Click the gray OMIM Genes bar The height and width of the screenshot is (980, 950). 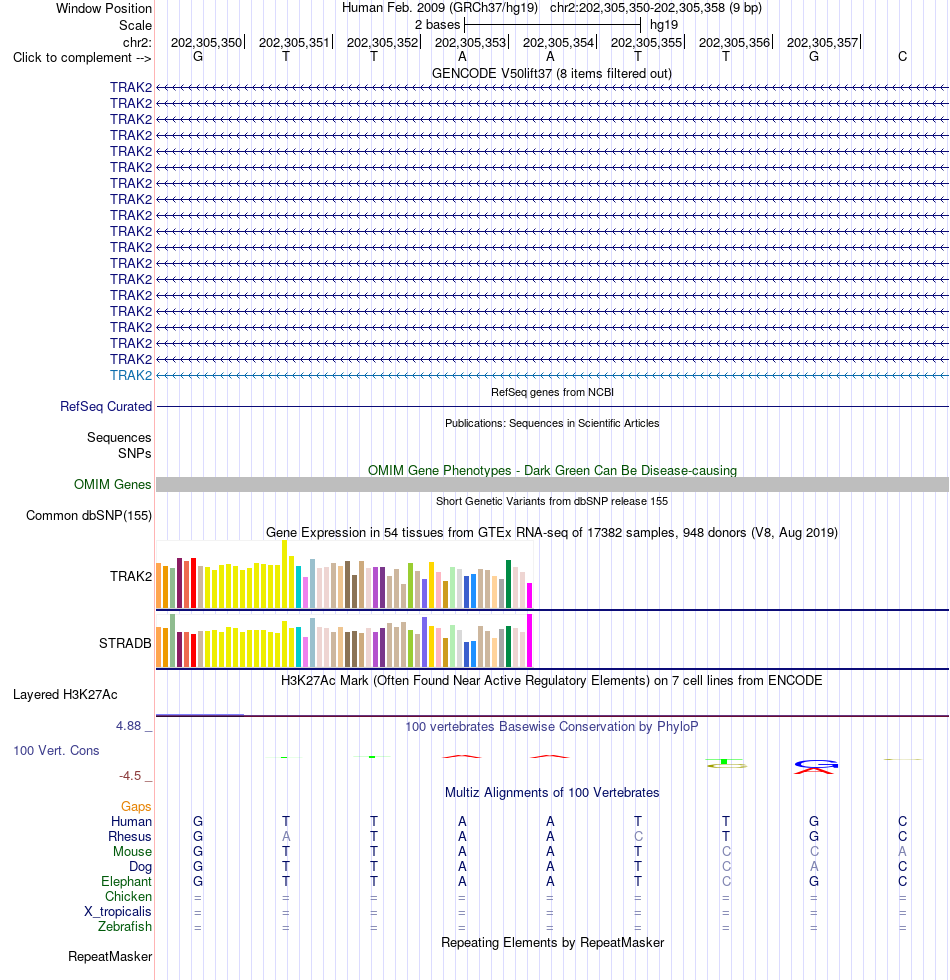point(552,484)
